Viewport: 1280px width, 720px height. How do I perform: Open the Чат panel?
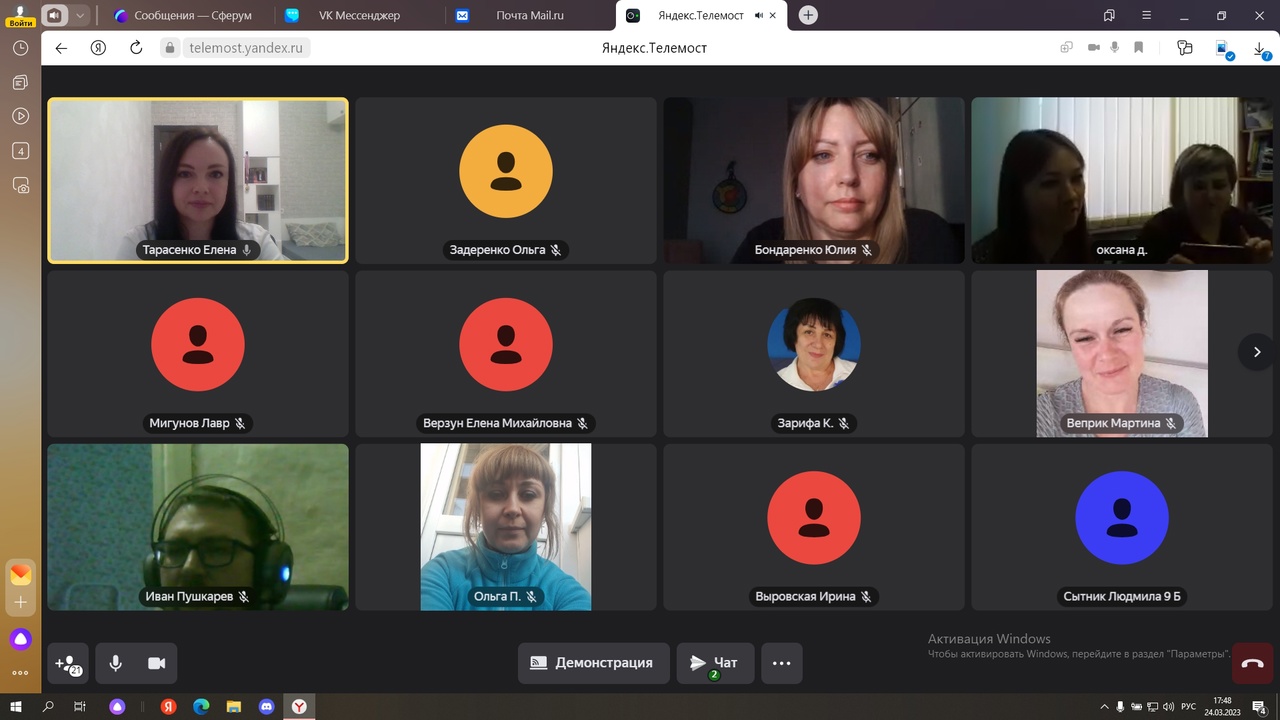(x=715, y=663)
